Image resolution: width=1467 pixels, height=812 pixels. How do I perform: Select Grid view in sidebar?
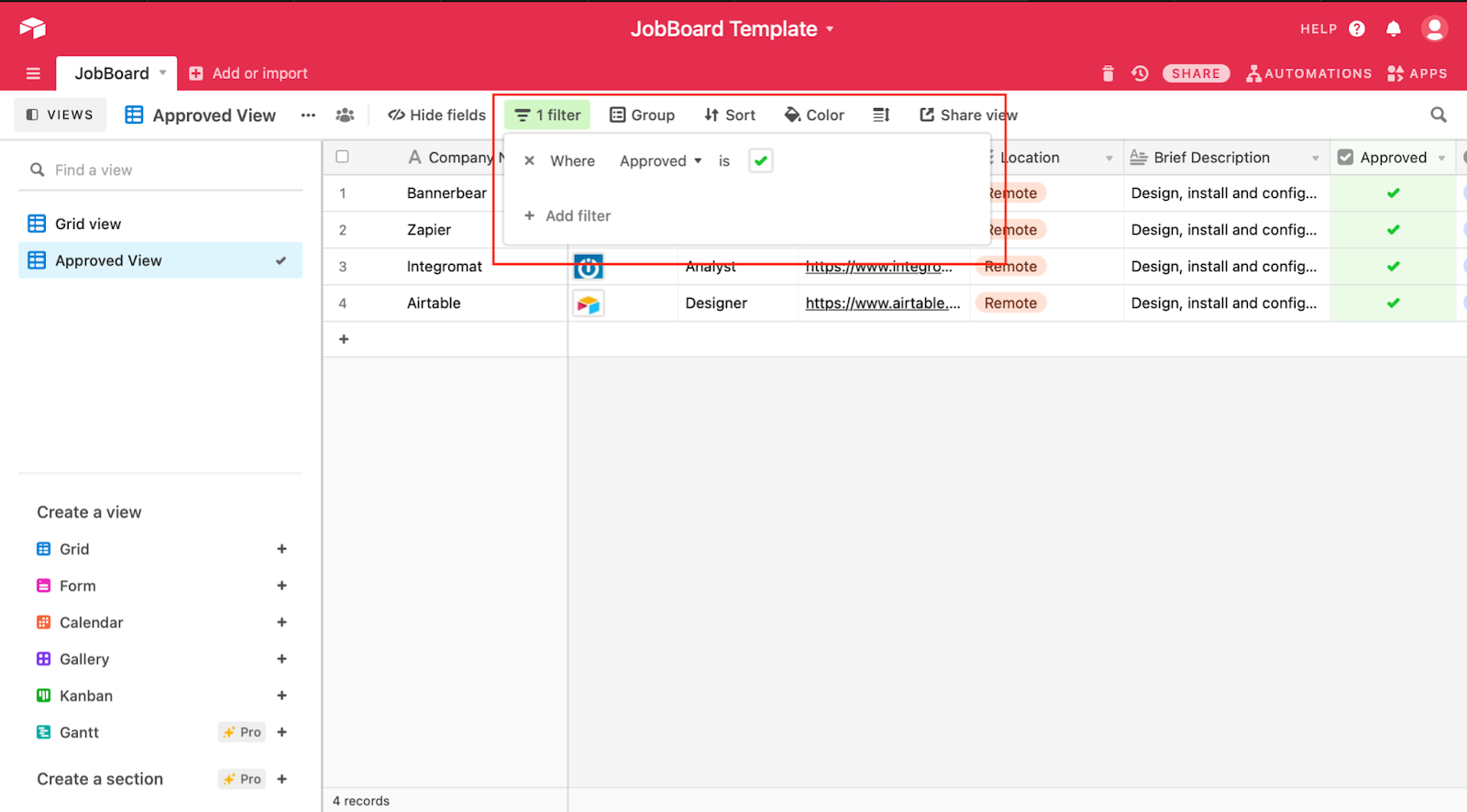pyautogui.click(x=160, y=224)
